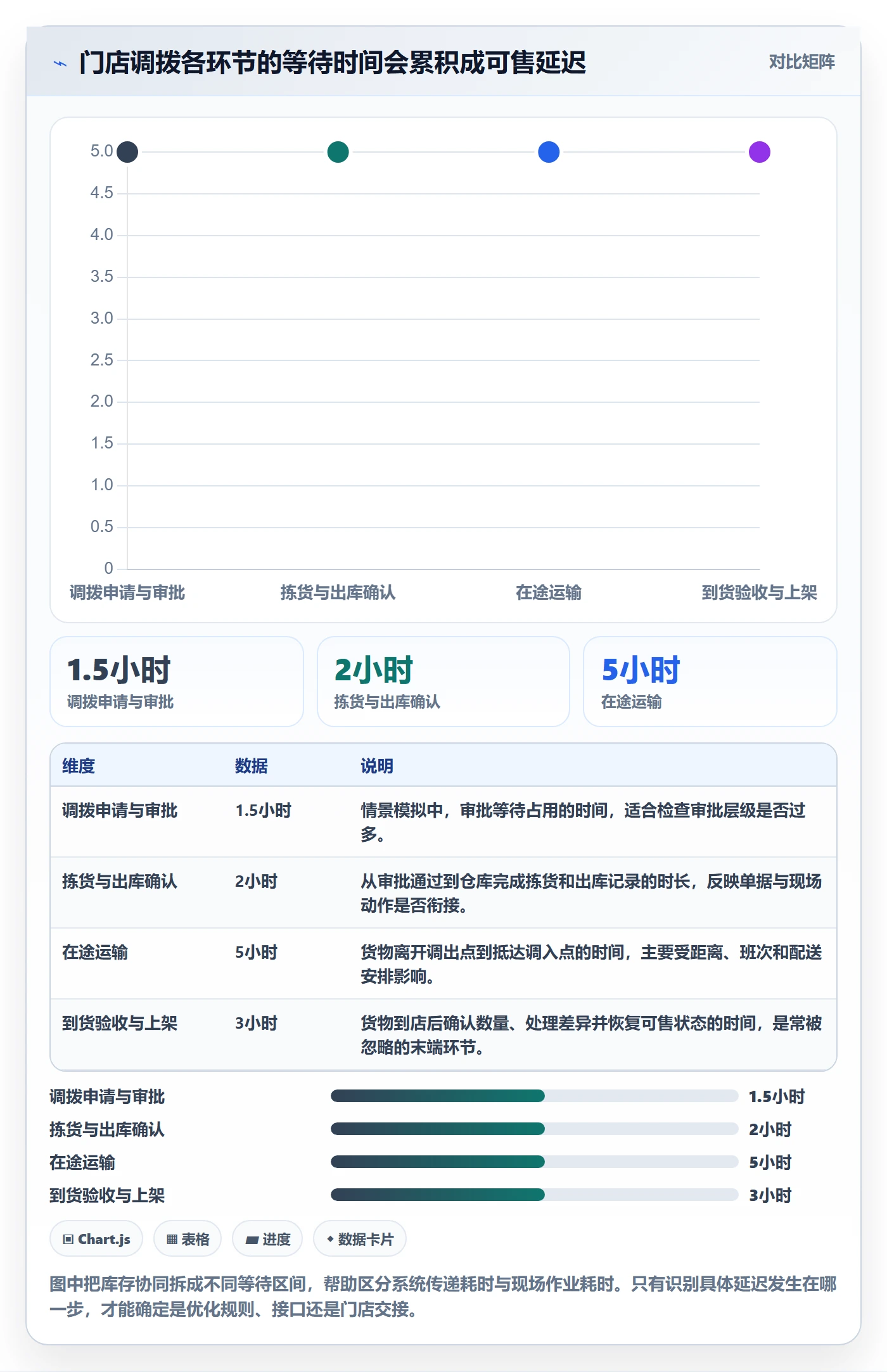Click the x-axis label 在途运输
The image size is (887, 1372).
pyautogui.click(x=549, y=592)
